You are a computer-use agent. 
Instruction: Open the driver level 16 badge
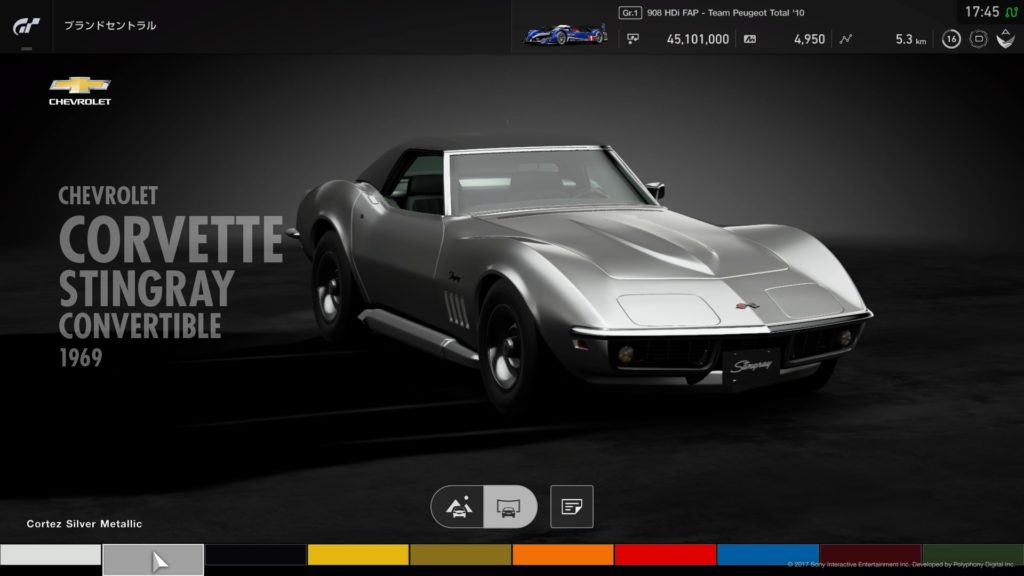point(951,39)
